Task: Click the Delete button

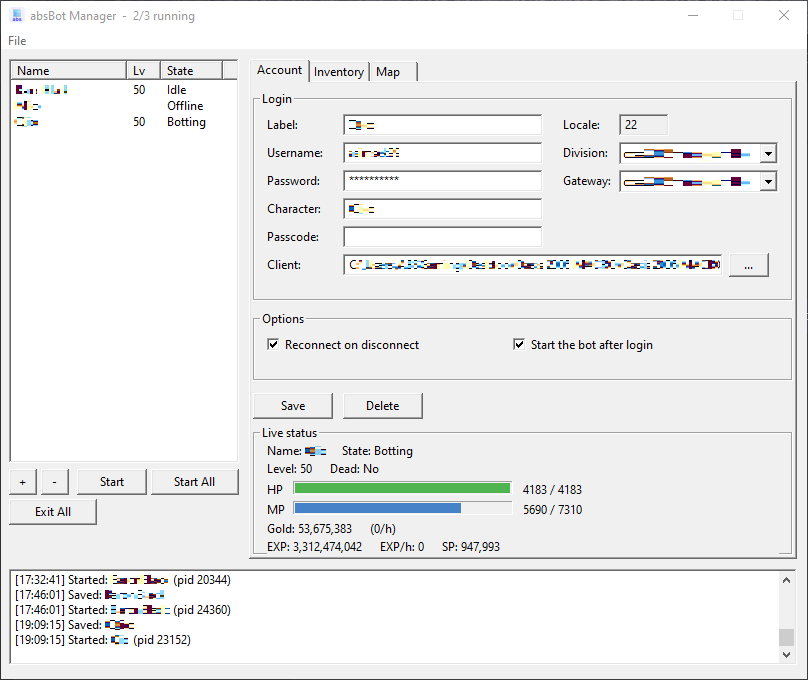Action: pos(382,406)
